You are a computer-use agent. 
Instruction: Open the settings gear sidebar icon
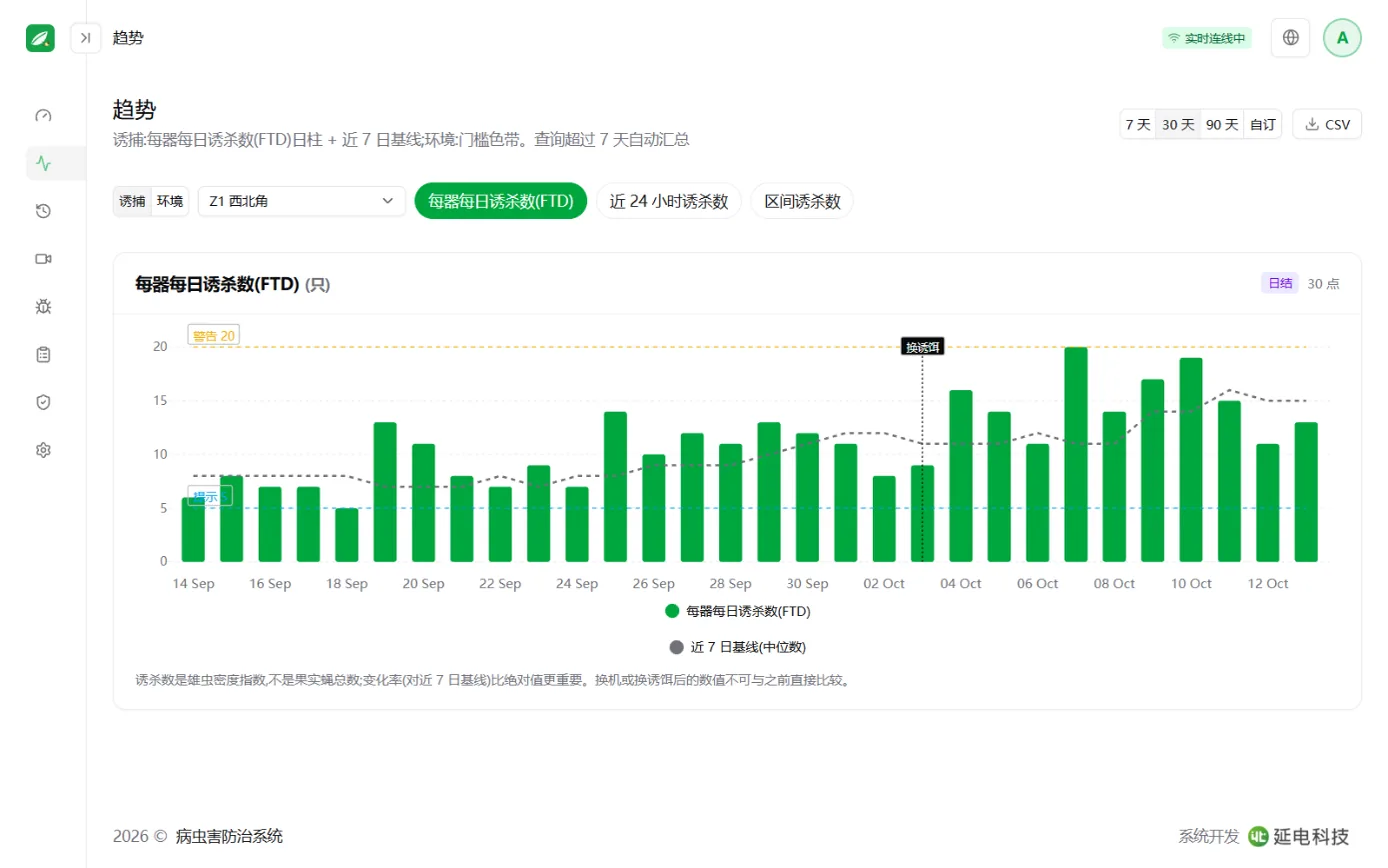(x=43, y=450)
